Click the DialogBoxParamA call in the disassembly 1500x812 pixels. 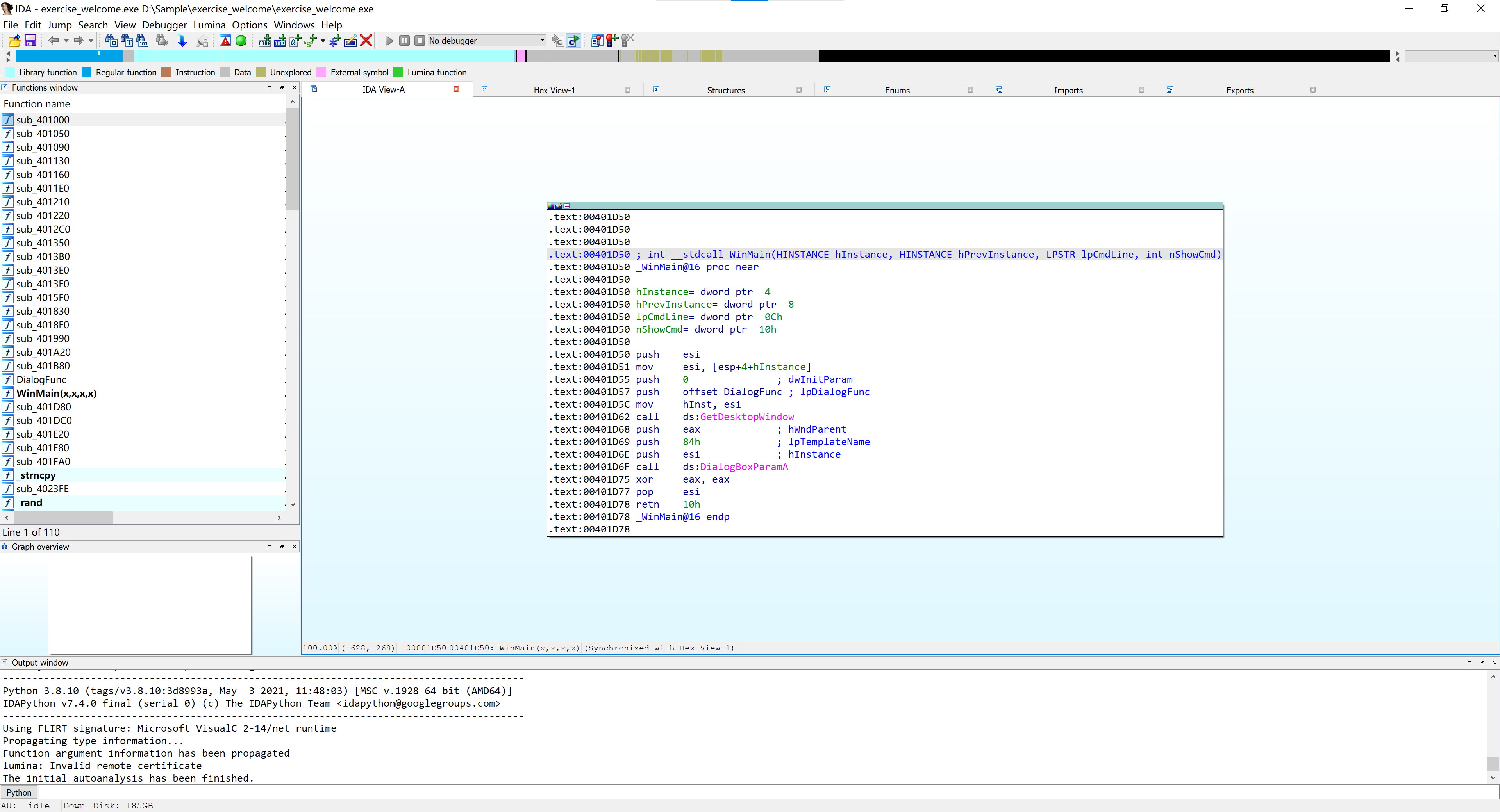744,467
